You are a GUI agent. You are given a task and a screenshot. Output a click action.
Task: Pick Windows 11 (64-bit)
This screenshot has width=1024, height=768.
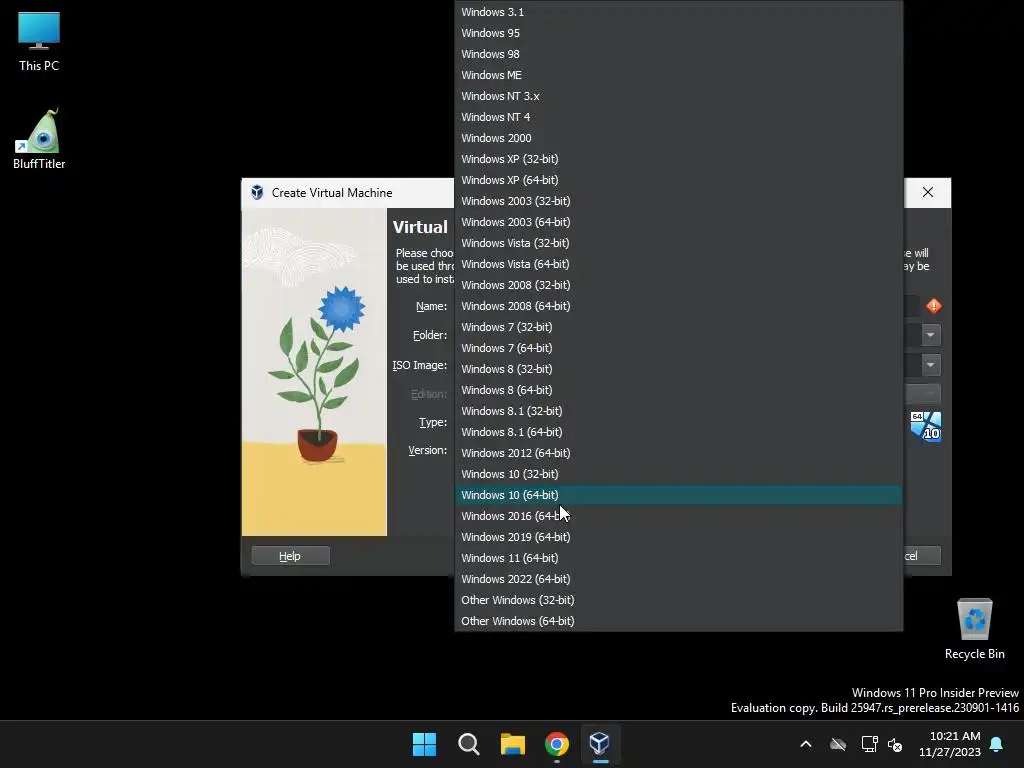coord(679,558)
